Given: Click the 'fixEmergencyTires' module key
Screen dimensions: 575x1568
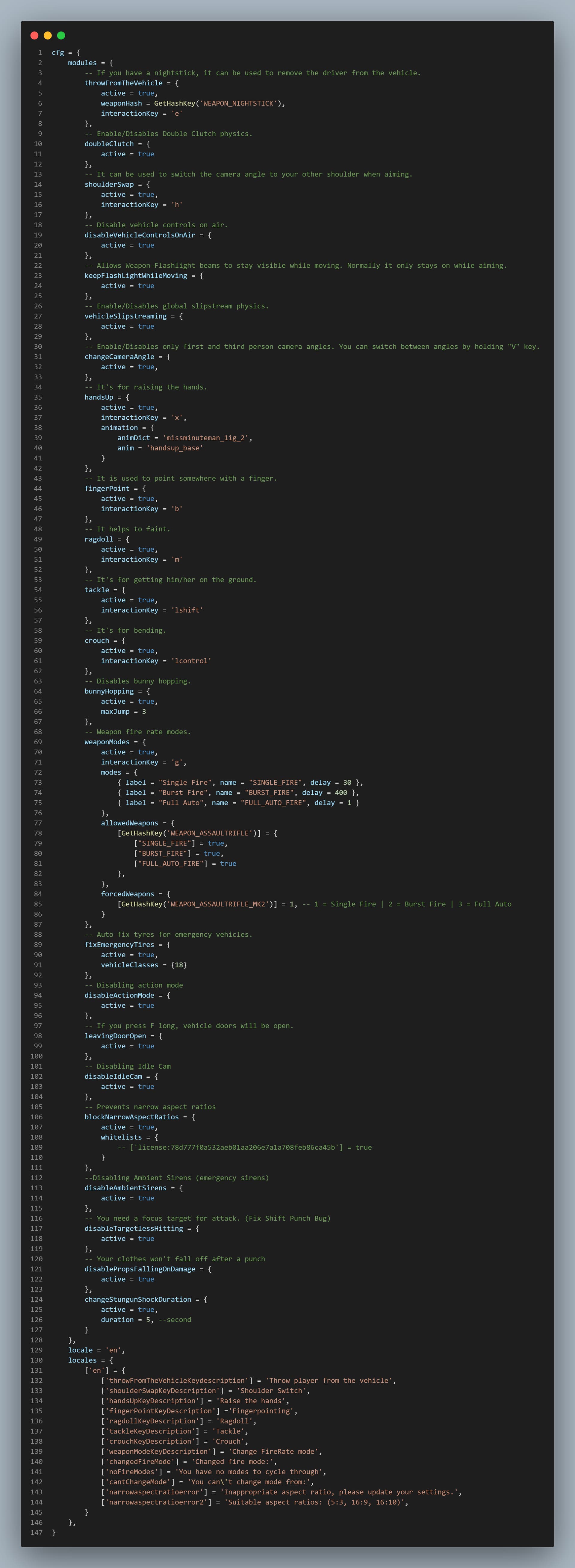Looking at the screenshot, I should (x=119, y=945).
